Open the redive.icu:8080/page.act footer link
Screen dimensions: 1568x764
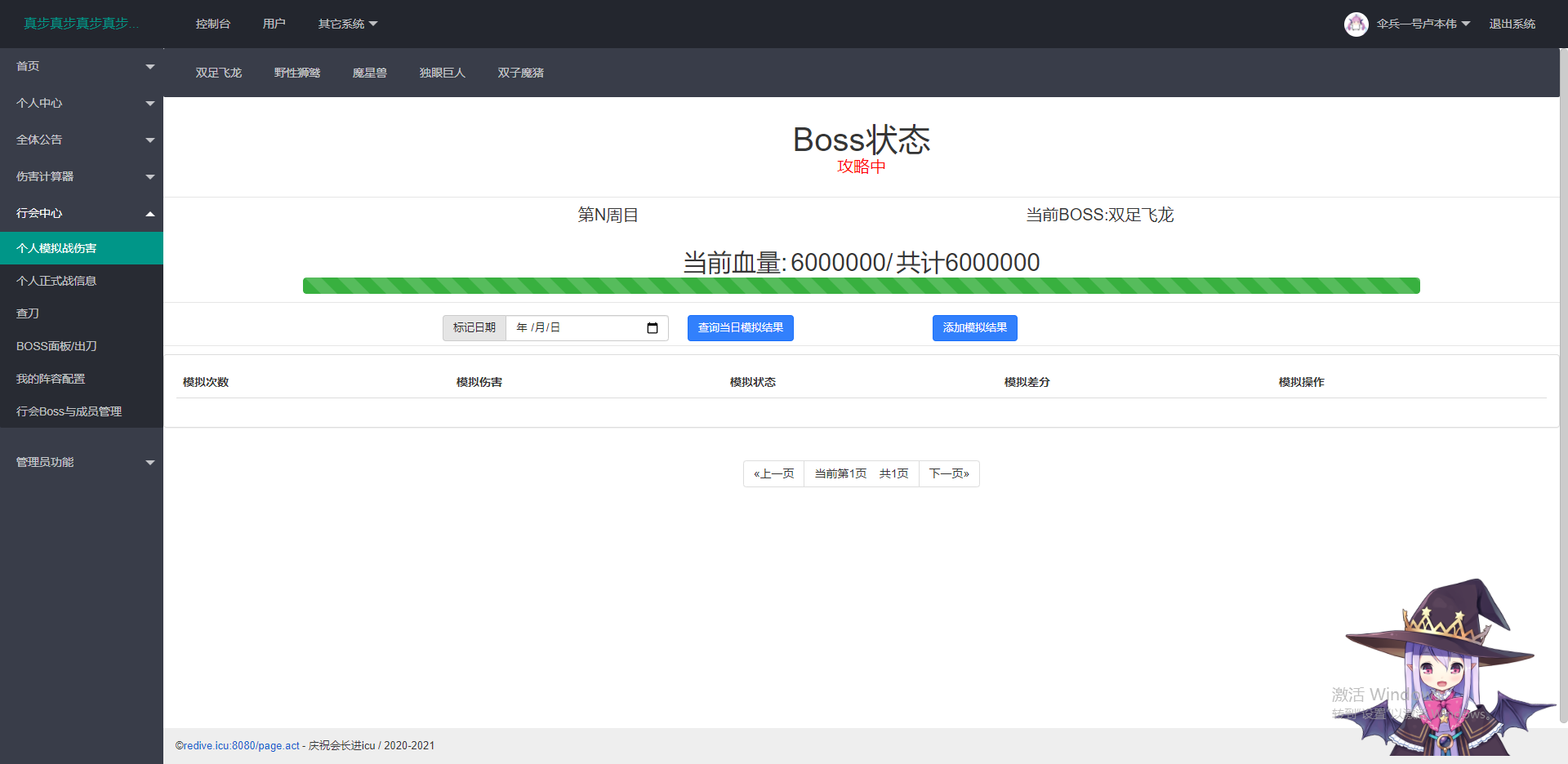click(x=242, y=746)
